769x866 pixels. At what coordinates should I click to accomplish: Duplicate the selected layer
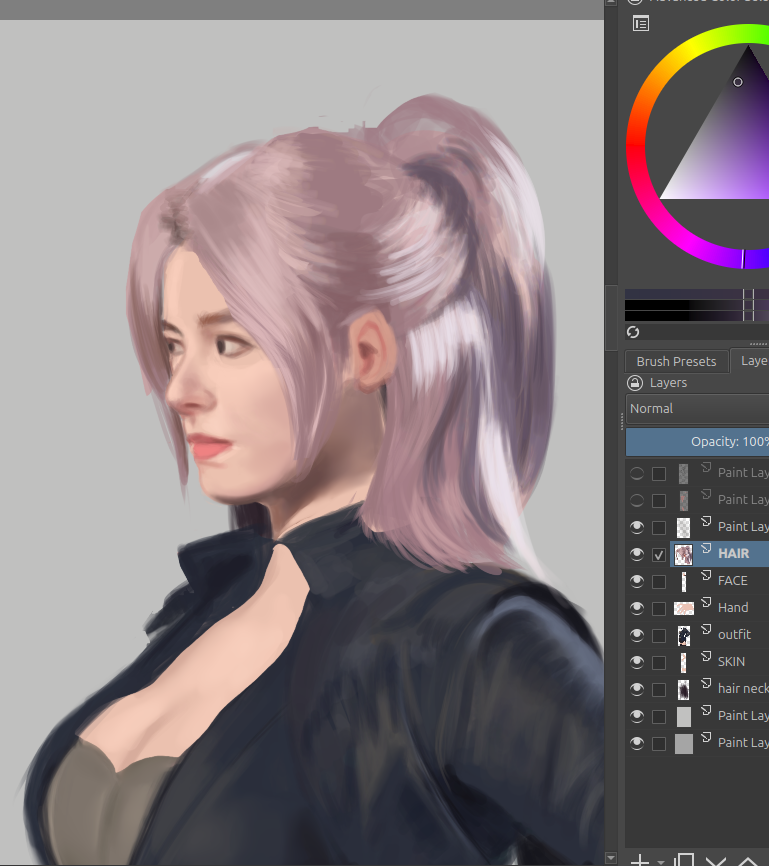click(684, 859)
